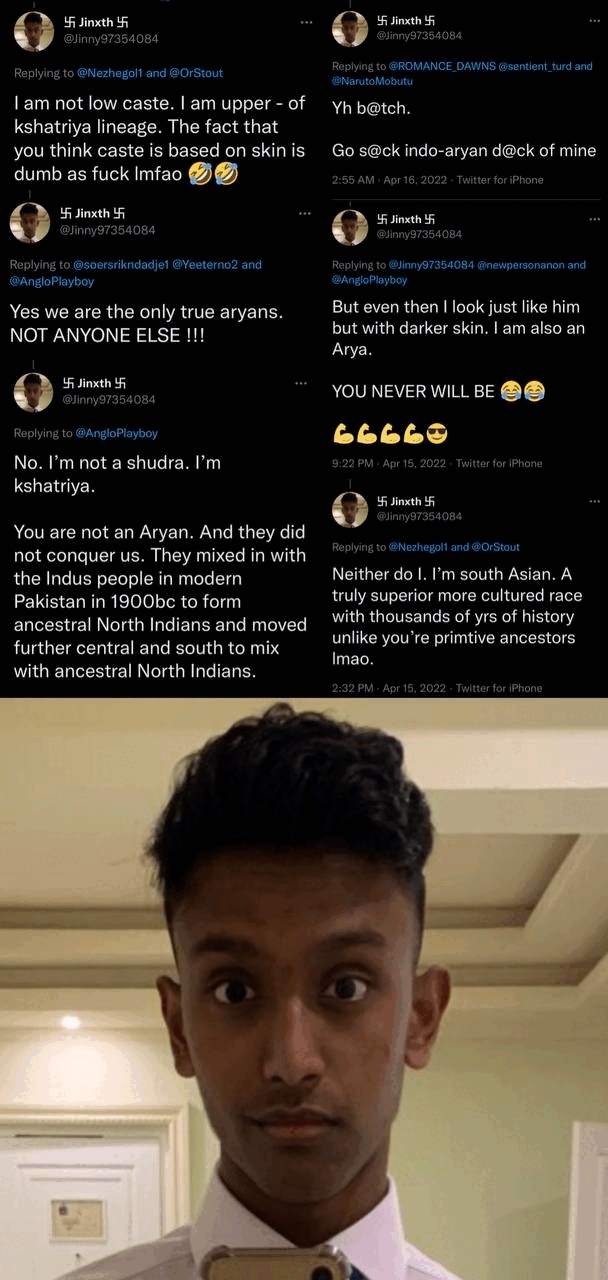The image size is (608, 1280).
Task: Open more options on the "But even then" tweet
Action: point(595,218)
